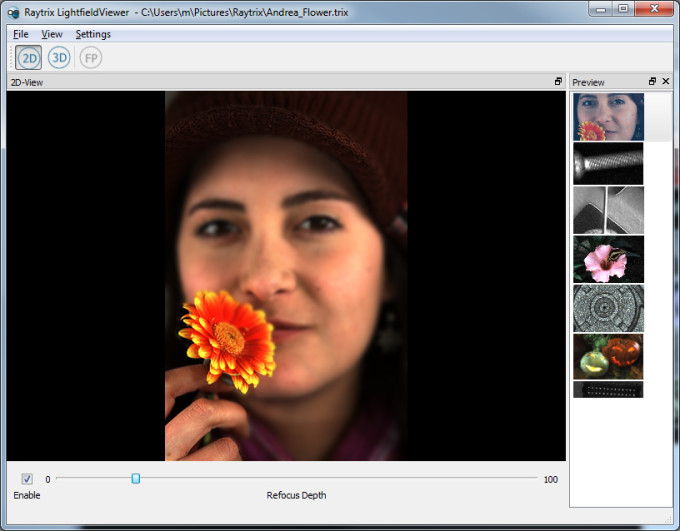Select the circular engraved pattern thumbnail

click(x=608, y=308)
